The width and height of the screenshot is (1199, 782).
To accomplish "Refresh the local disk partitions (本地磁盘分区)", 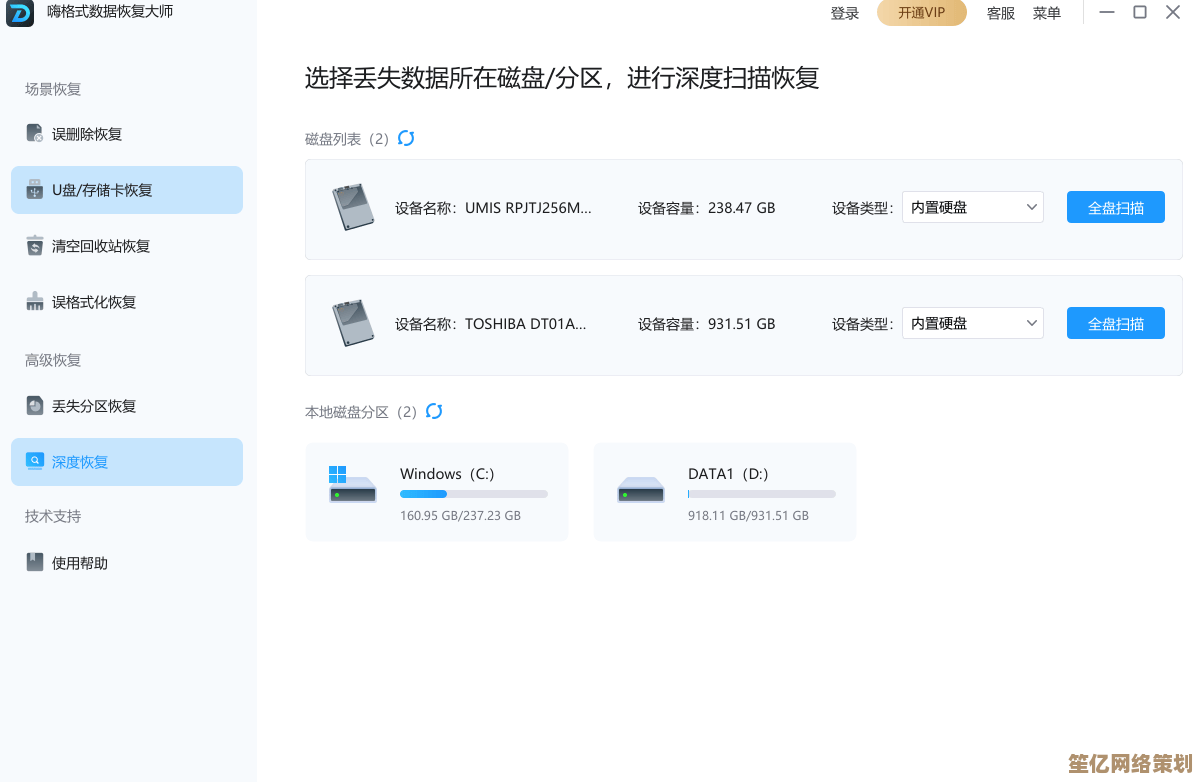I will [434, 411].
